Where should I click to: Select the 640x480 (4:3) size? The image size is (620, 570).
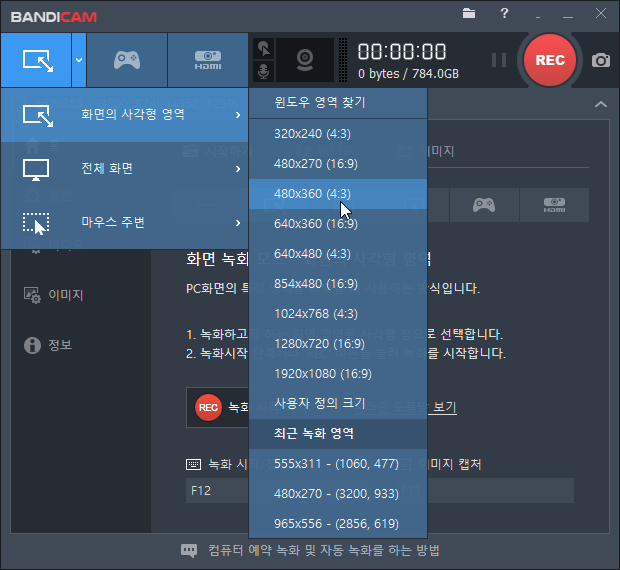click(338, 254)
